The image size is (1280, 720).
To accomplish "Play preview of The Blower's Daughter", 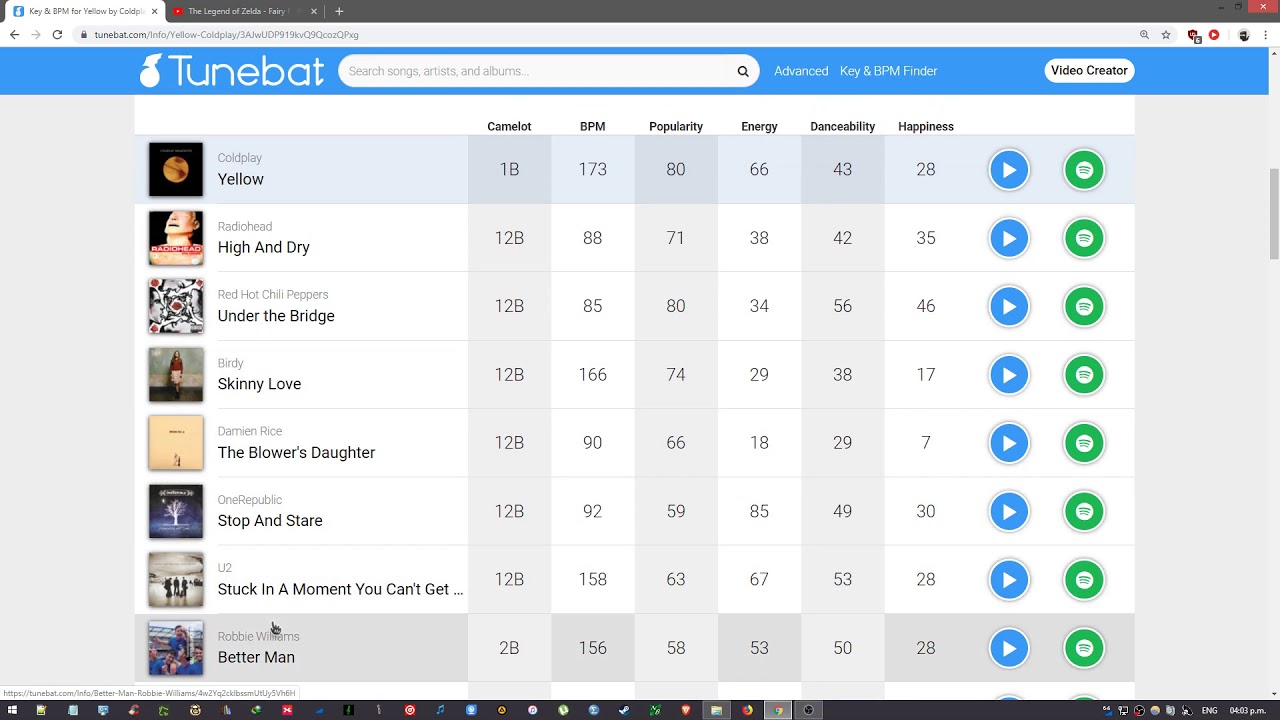I will click(1009, 443).
